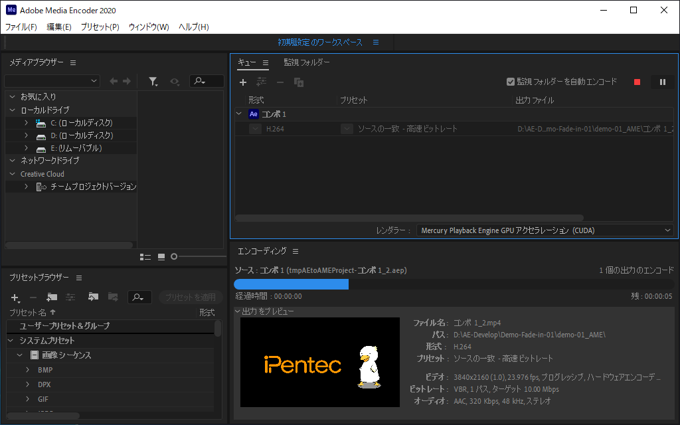
Task: Click the preset browser search field
Action: [139, 297]
